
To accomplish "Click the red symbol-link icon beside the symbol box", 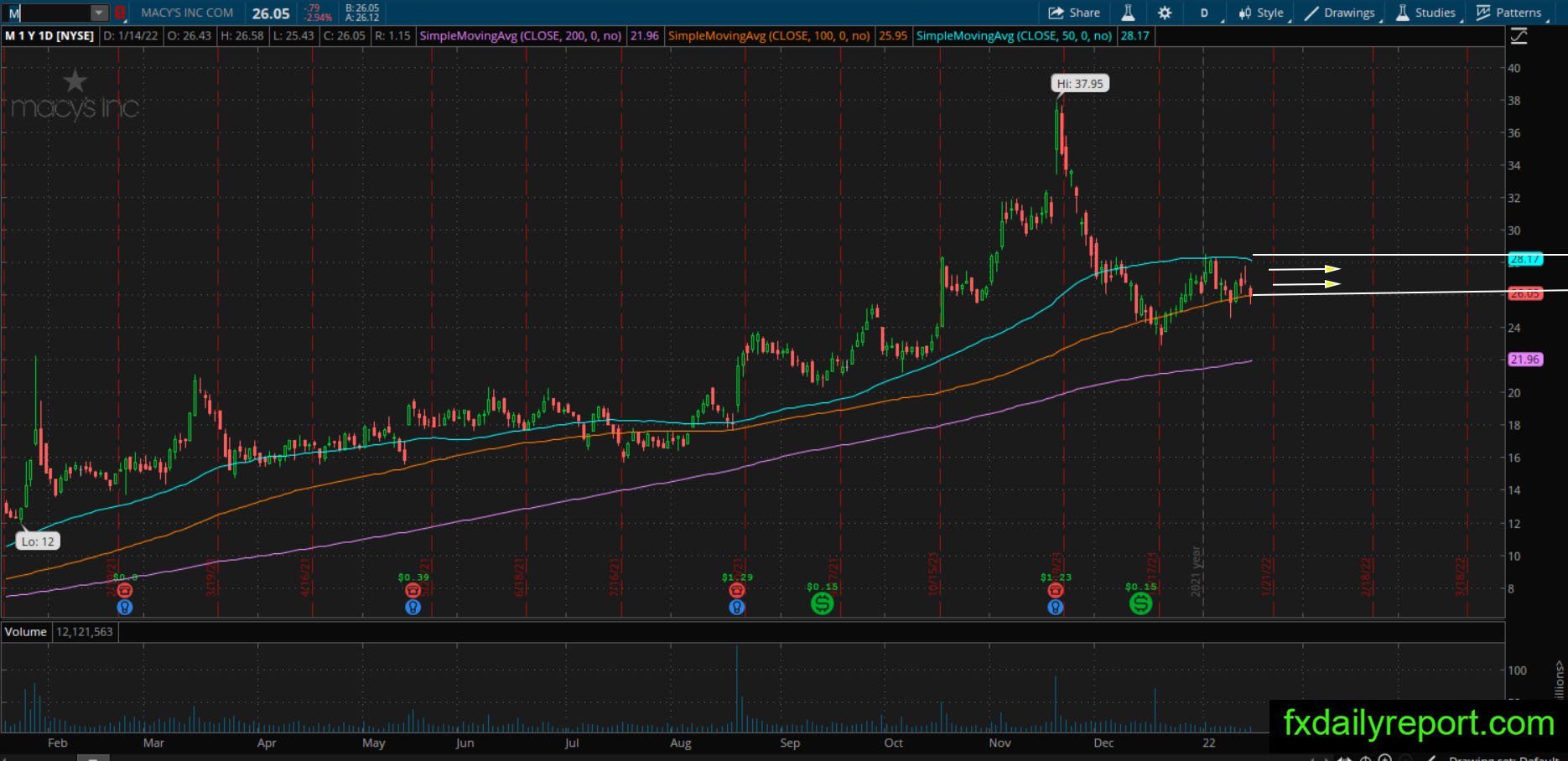I will (121, 13).
